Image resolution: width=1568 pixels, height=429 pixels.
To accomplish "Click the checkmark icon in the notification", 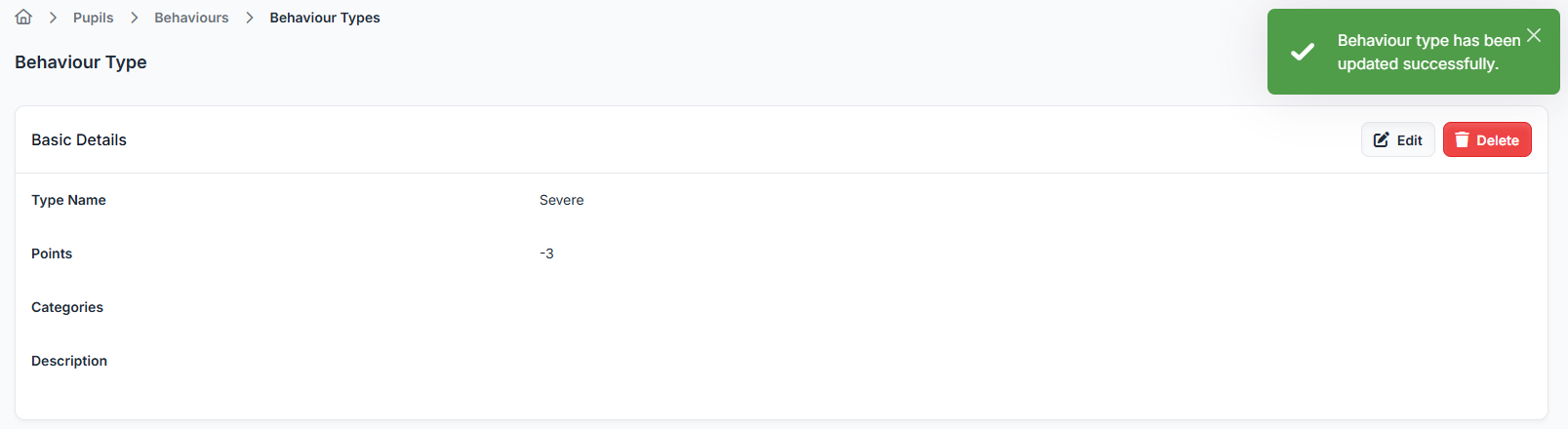I will coord(1303,53).
